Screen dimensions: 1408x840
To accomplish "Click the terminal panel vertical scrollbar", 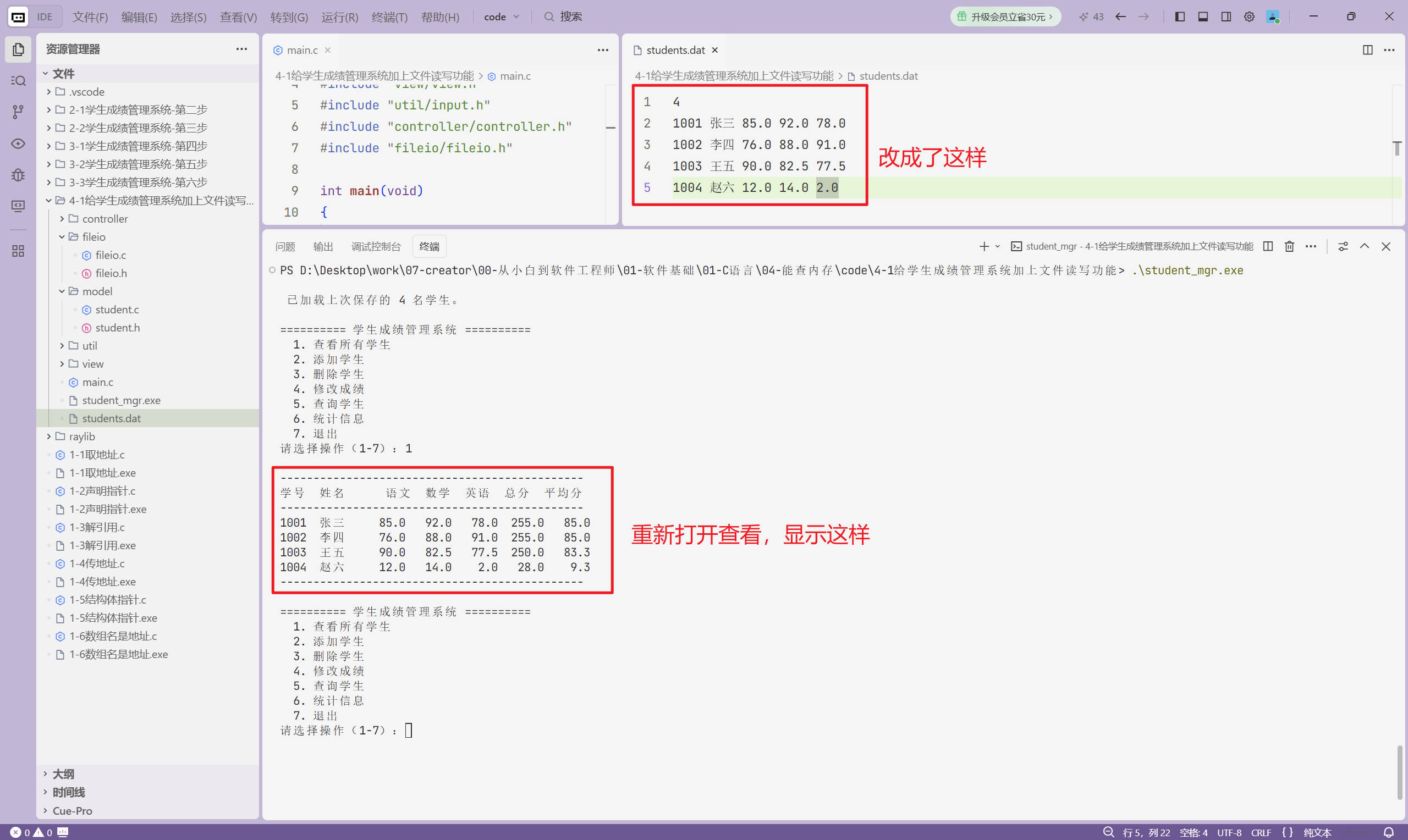I will [x=1400, y=772].
